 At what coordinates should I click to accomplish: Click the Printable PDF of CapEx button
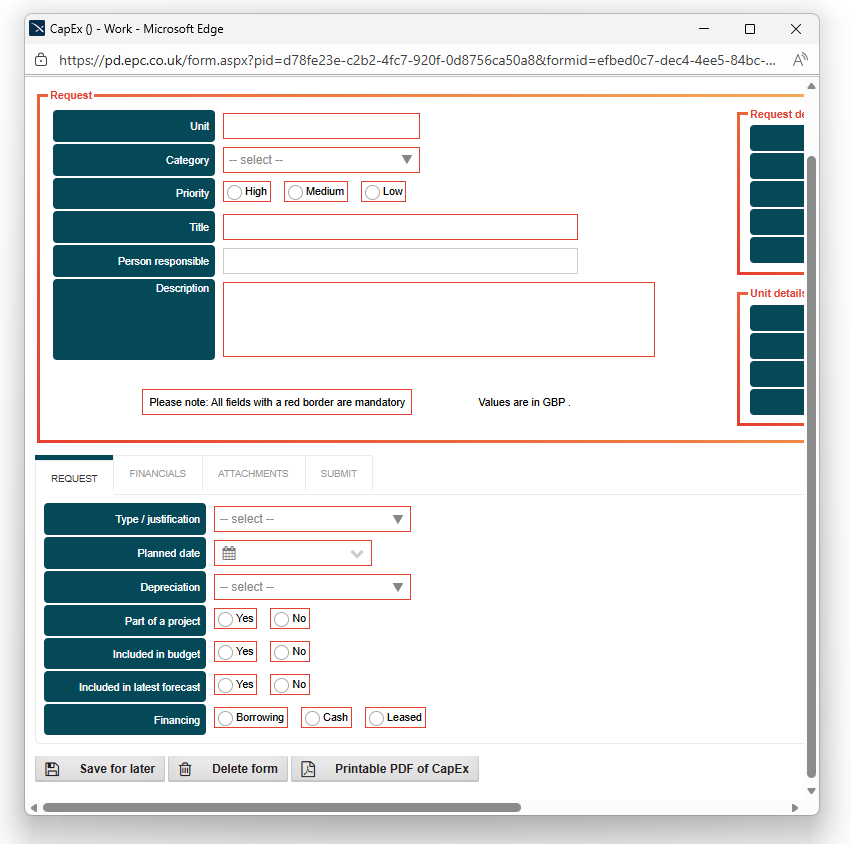(x=385, y=769)
